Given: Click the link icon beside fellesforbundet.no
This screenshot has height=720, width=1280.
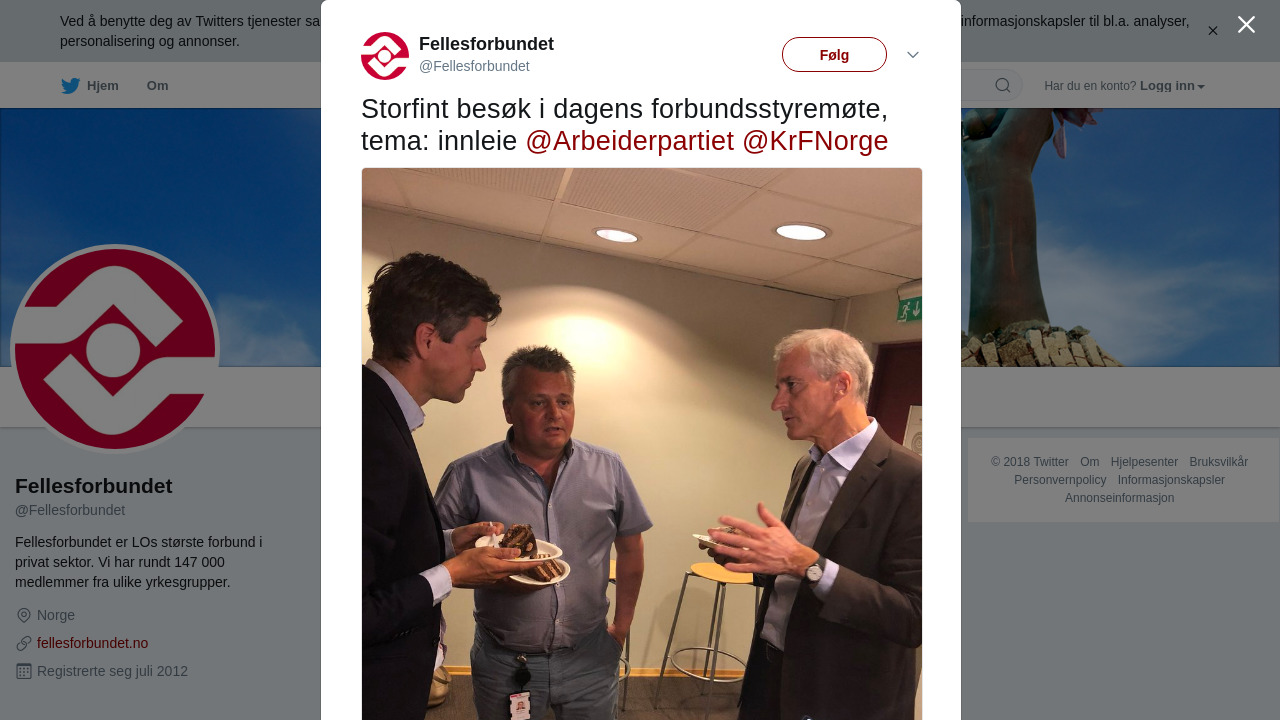Looking at the screenshot, I should click(24, 643).
